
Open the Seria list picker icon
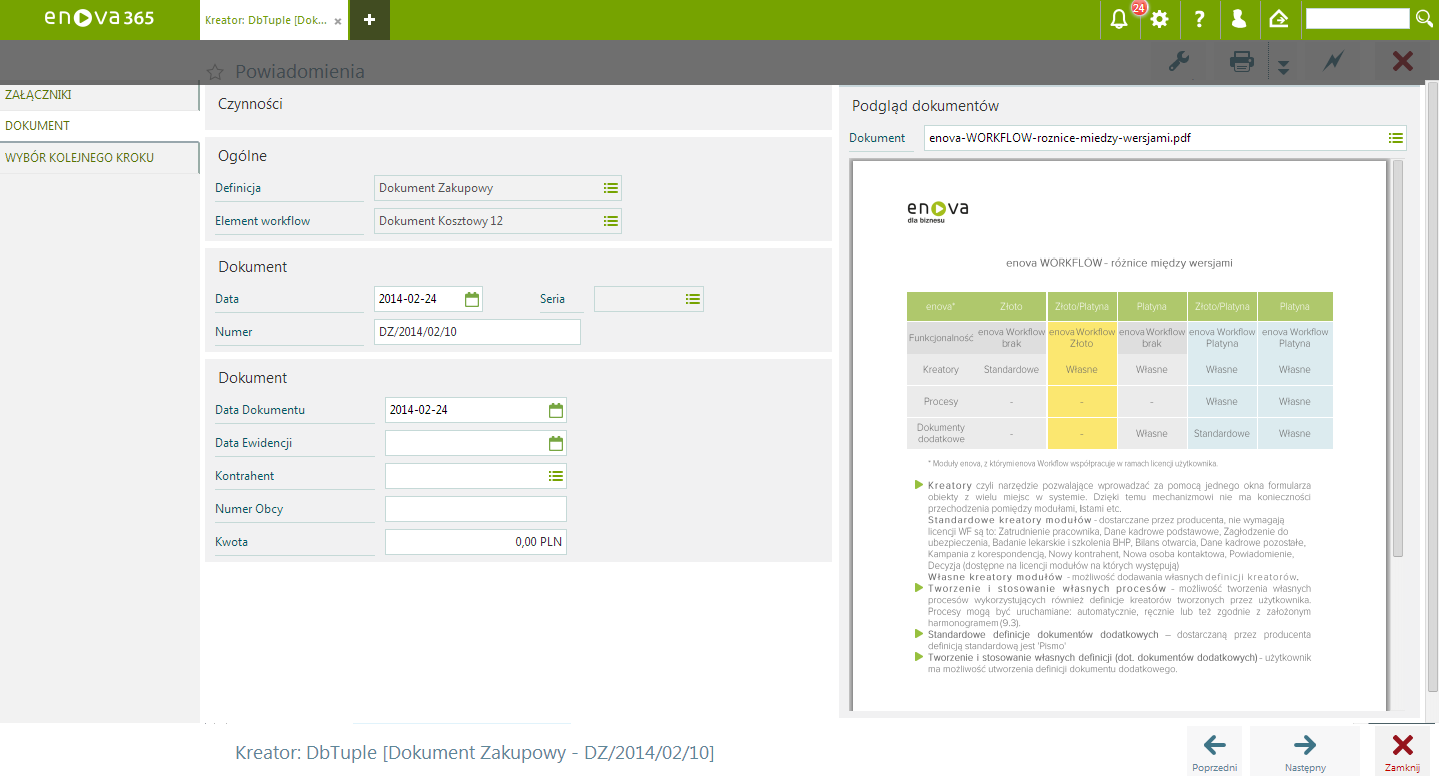693,298
